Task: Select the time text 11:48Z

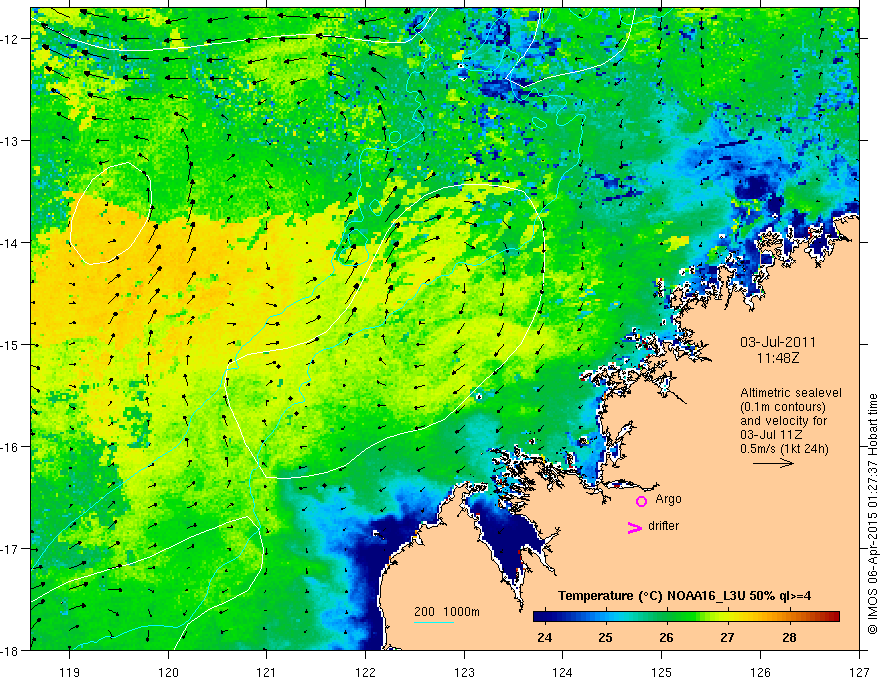Action: click(778, 357)
